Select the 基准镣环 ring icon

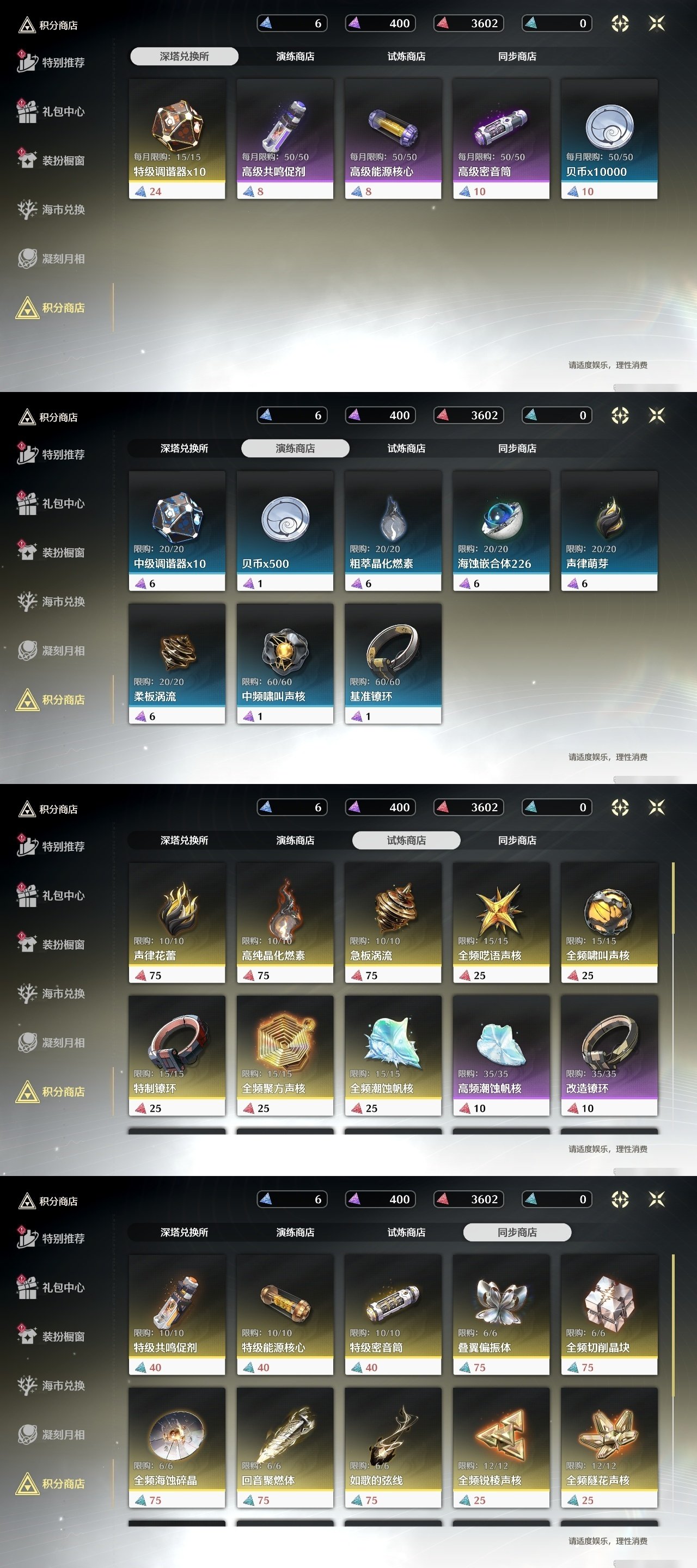point(393,650)
